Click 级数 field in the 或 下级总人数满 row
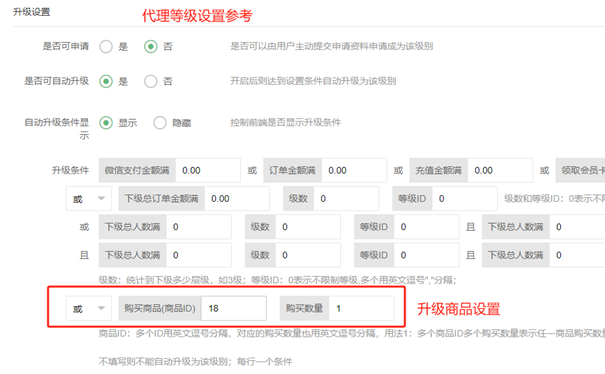605x374 pixels. click(308, 227)
